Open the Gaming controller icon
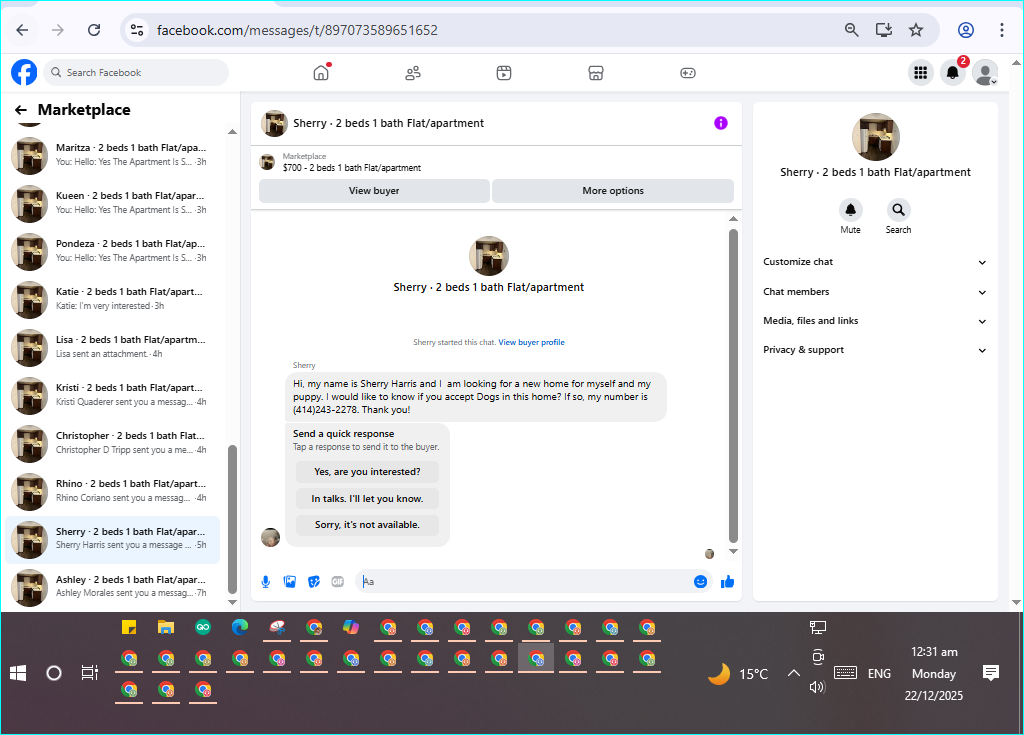 688,73
